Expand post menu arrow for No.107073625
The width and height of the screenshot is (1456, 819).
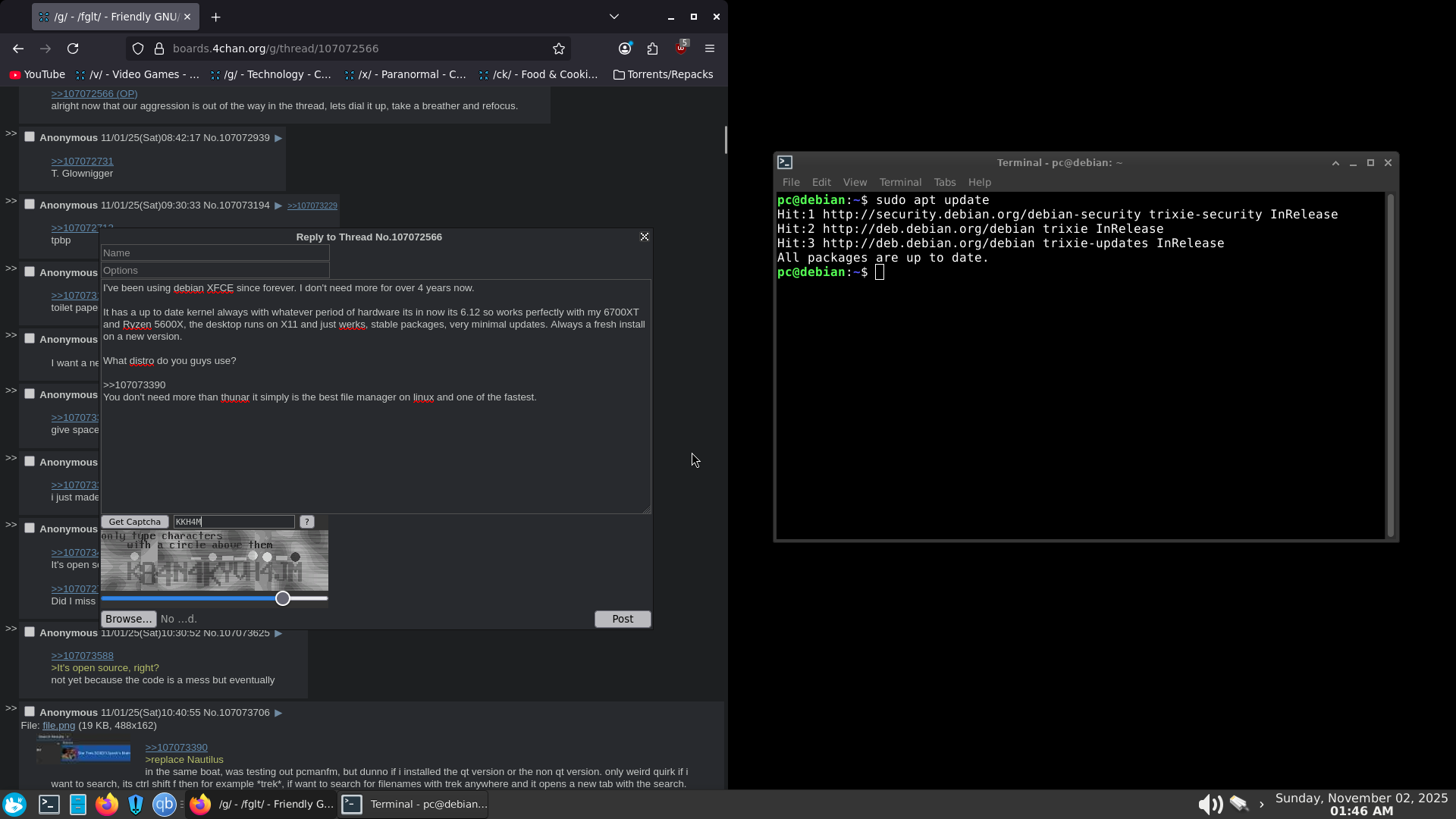pos(278,632)
